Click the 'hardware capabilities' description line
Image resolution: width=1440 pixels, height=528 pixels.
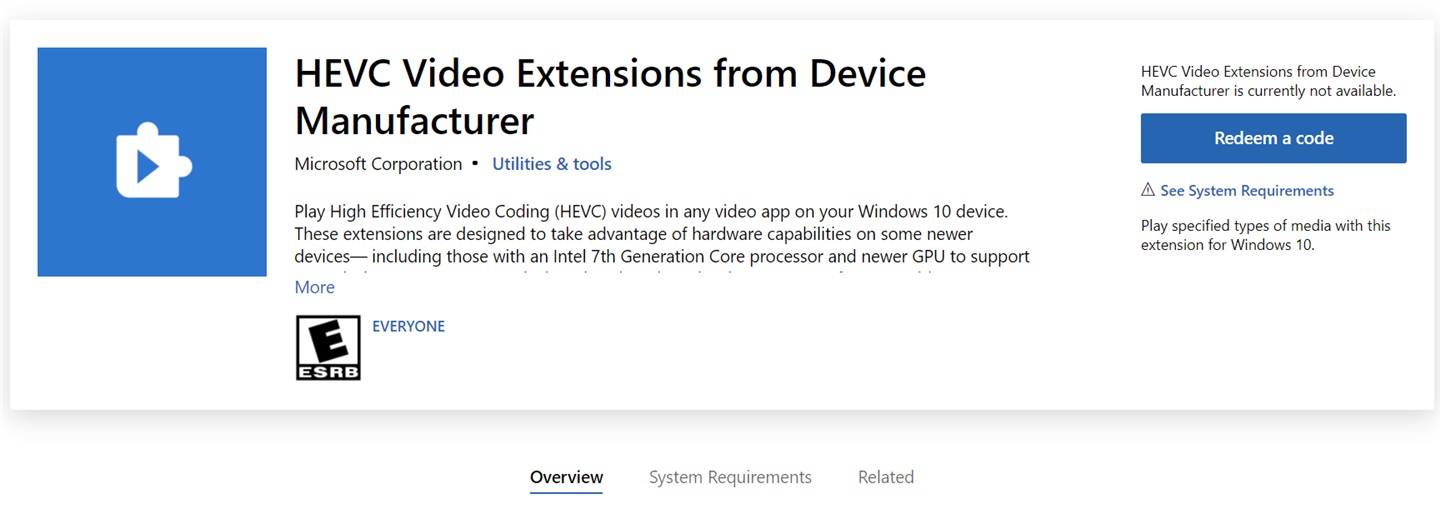(x=647, y=234)
